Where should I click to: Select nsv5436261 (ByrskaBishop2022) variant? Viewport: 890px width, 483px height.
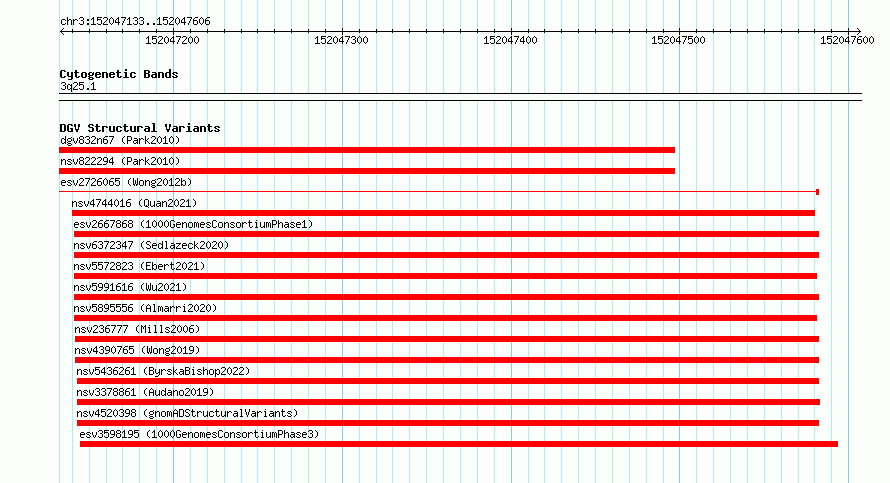tap(163, 371)
